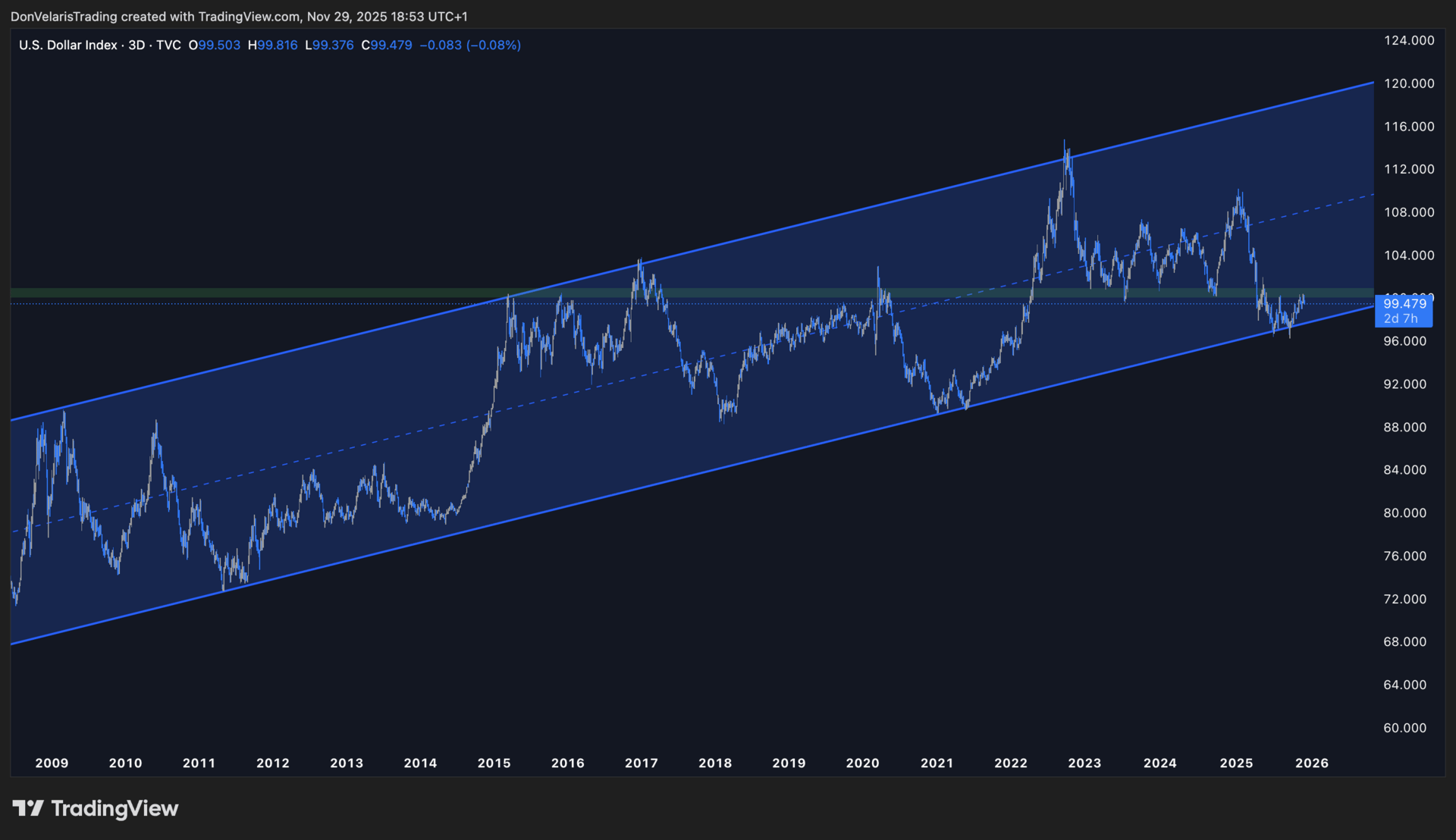Click the 2022 year label on the time axis
Viewport: 1456px width, 840px height.
coord(1011,763)
